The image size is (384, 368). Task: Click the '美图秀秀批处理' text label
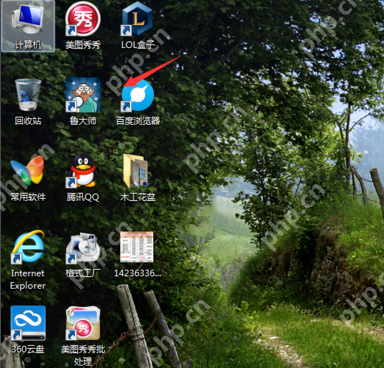[83, 355]
